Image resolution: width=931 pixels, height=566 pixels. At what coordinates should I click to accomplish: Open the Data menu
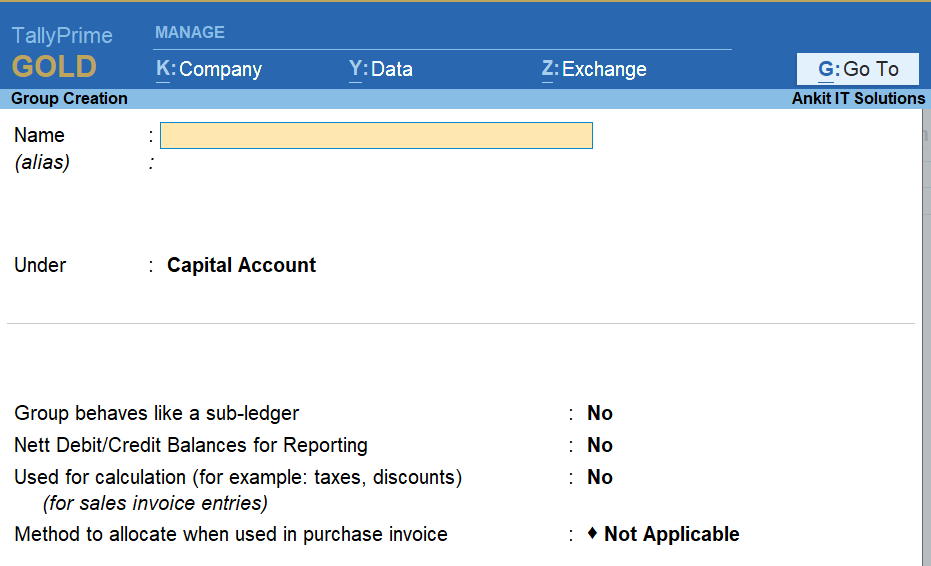click(381, 69)
